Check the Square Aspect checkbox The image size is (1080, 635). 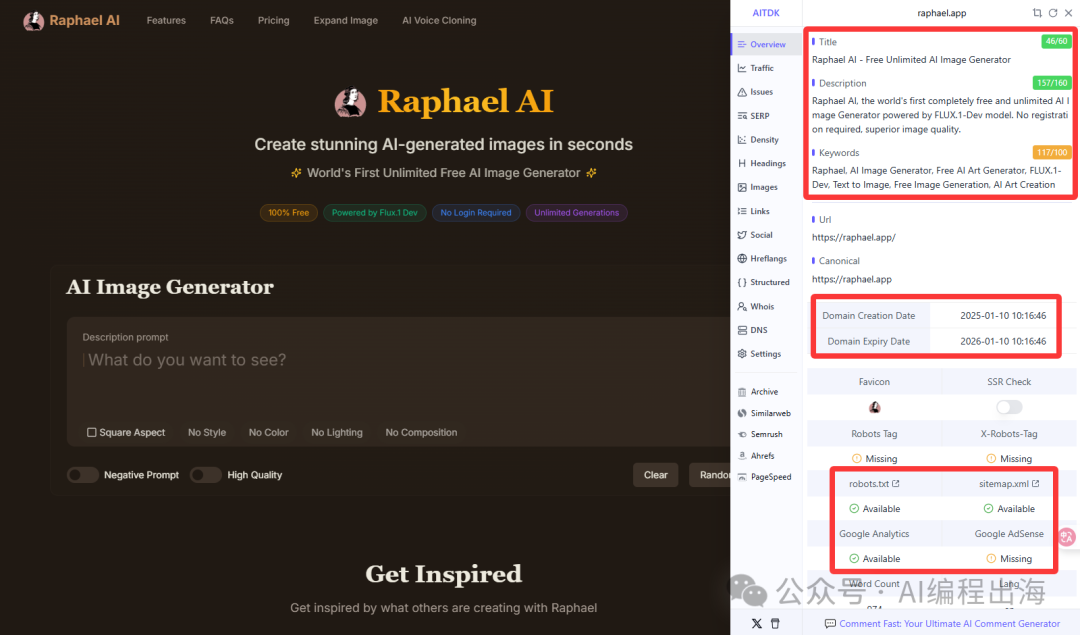click(92, 433)
